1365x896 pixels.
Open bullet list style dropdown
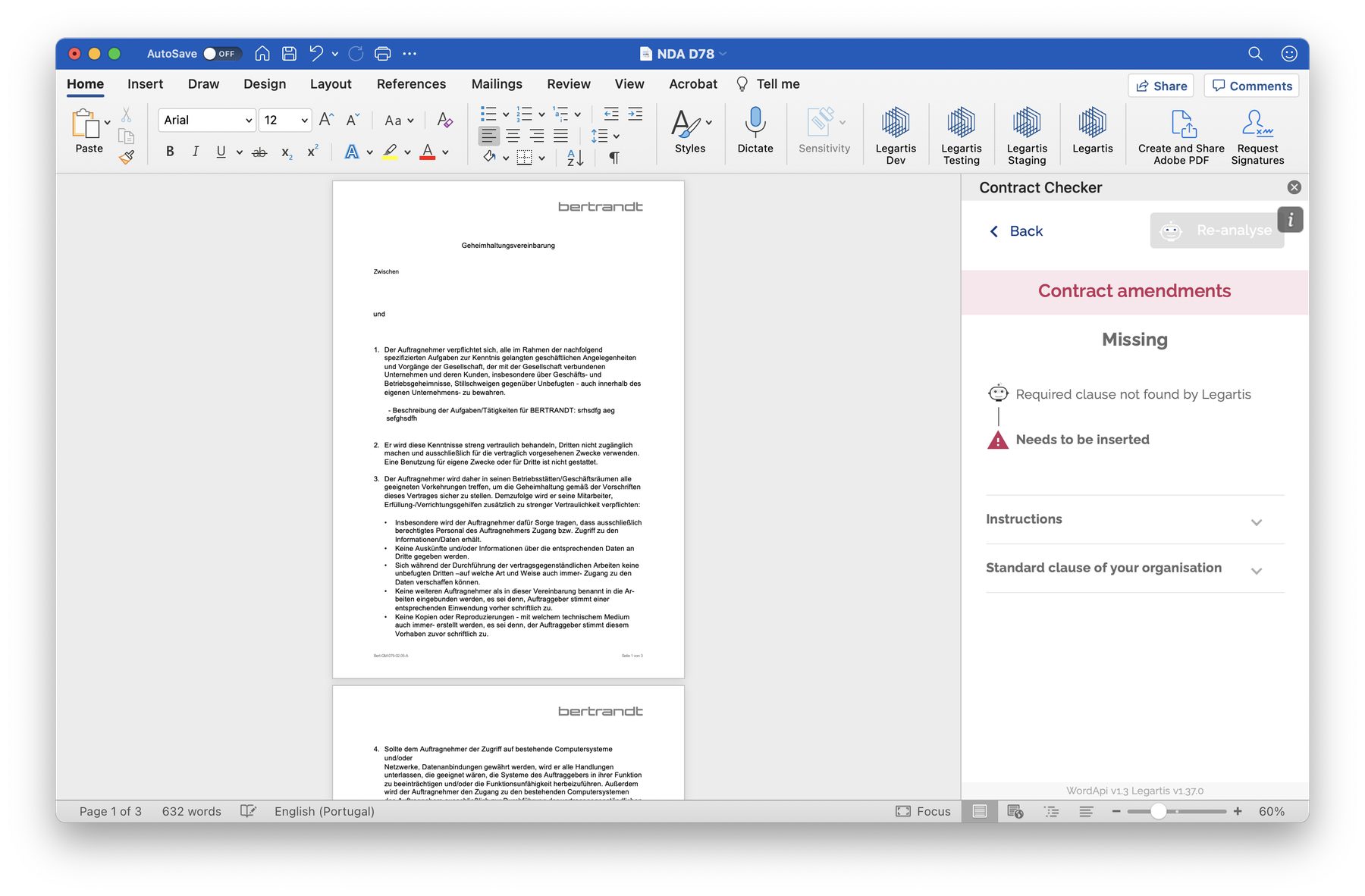[506, 114]
